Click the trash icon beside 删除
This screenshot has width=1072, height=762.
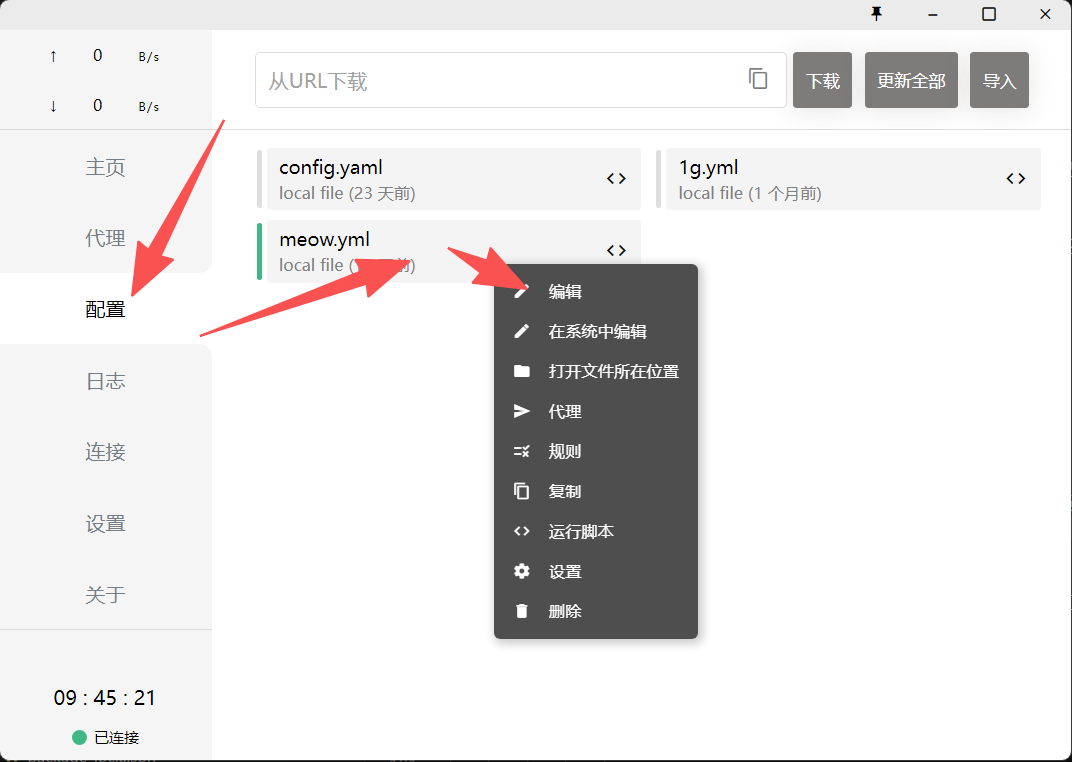pos(521,611)
